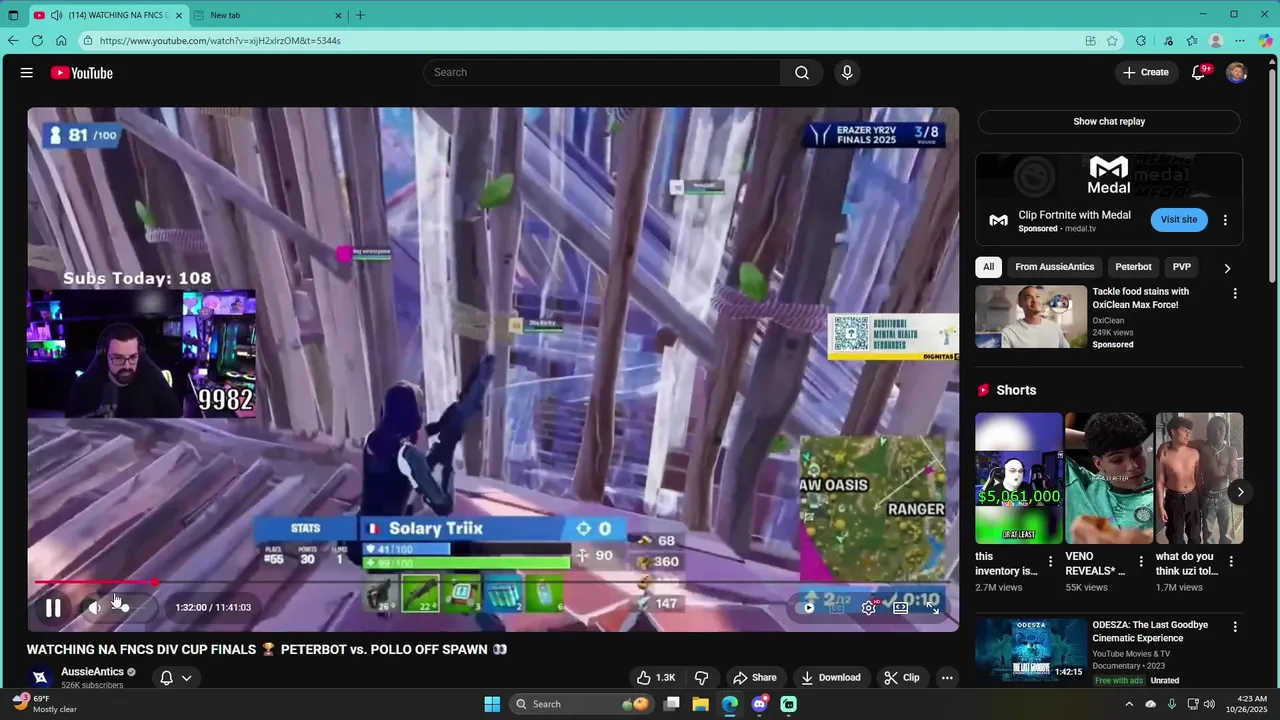This screenshot has width=1280, height=720.
Task: Open YouTube notifications bell with 9+ badge
Action: 1199,72
